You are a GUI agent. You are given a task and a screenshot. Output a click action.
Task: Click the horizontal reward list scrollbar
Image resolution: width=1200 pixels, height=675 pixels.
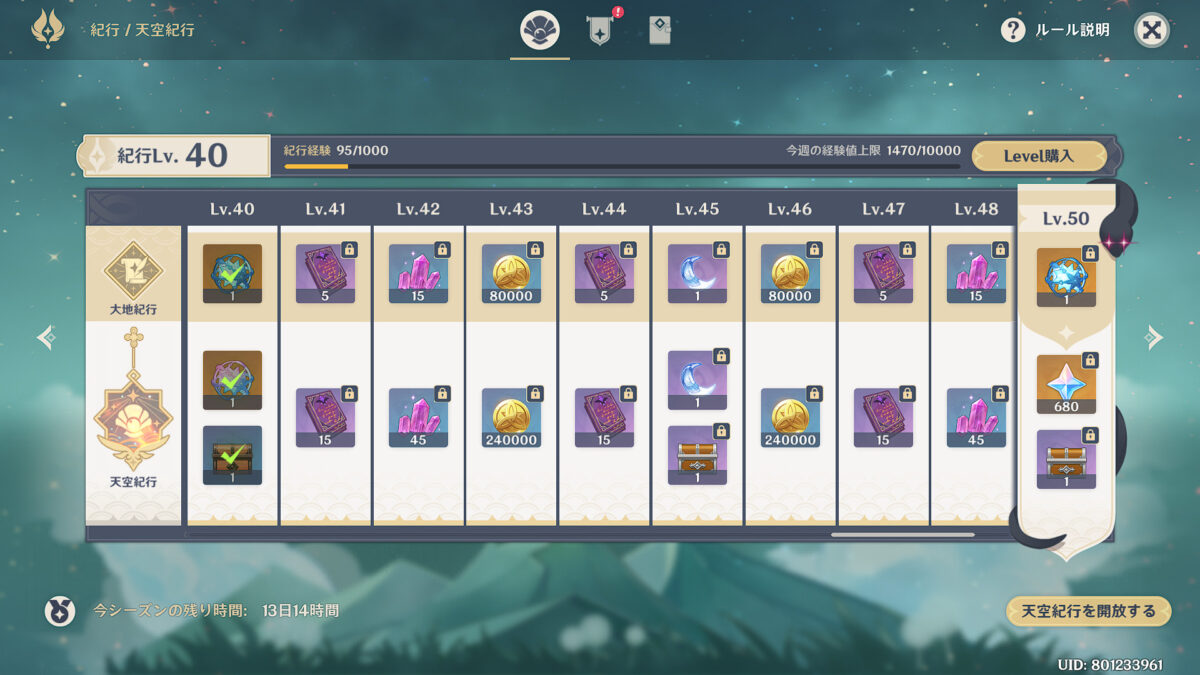(x=902, y=535)
